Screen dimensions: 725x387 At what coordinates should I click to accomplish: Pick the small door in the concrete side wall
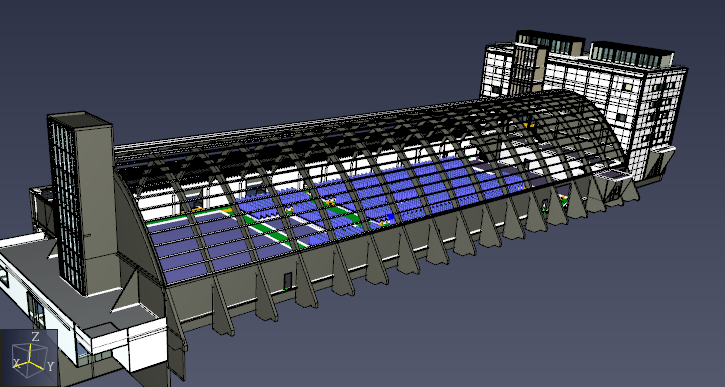pos(288,280)
